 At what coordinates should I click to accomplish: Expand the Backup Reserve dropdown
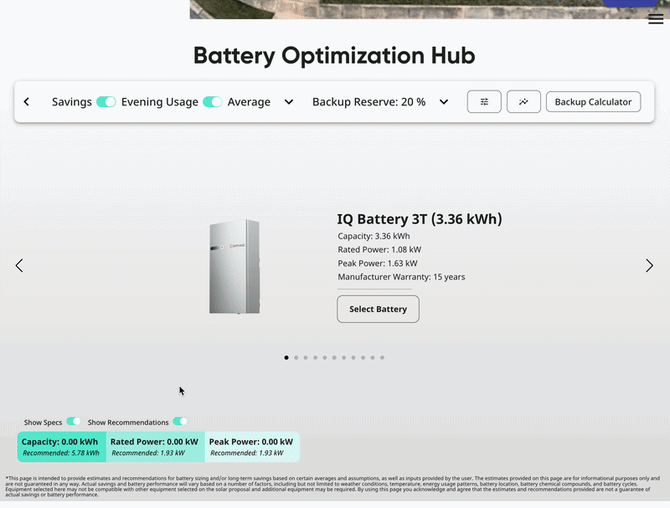coord(444,102)
